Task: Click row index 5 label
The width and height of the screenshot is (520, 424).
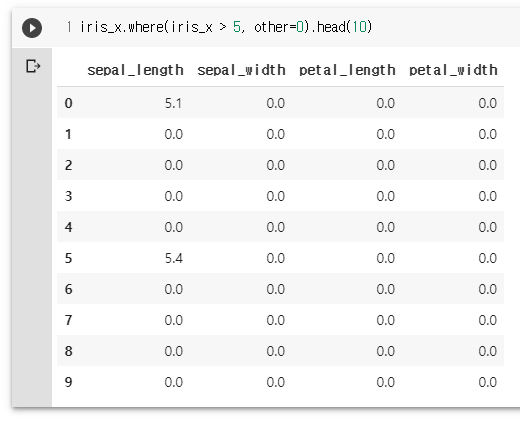Action: pos(68,258)
